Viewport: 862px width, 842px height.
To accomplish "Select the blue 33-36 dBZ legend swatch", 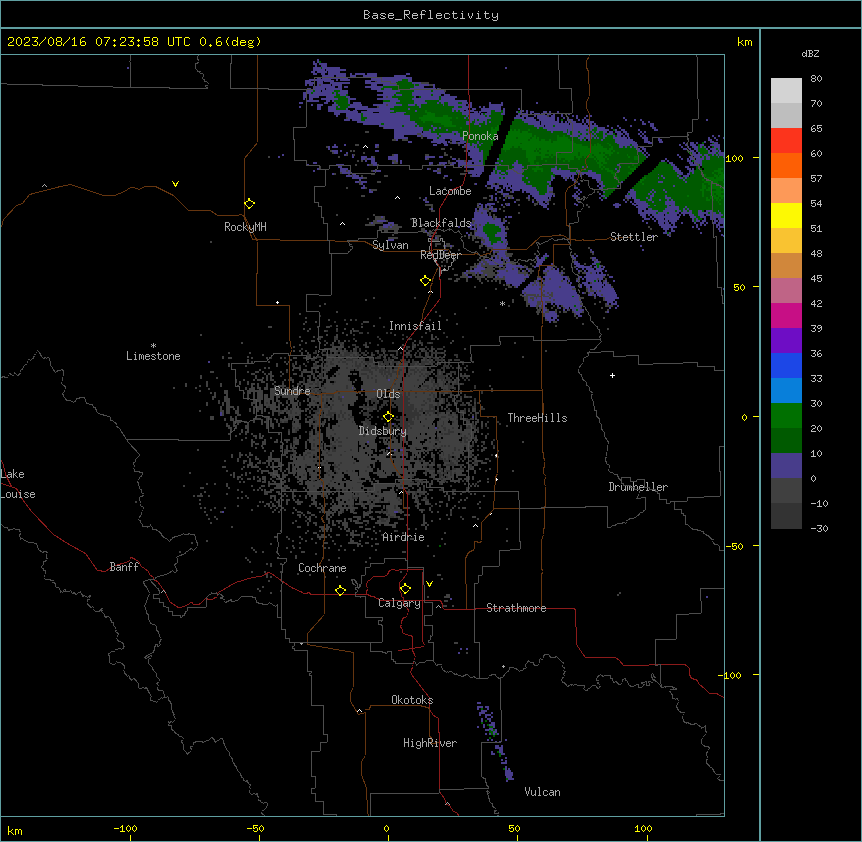I will 786,365.
